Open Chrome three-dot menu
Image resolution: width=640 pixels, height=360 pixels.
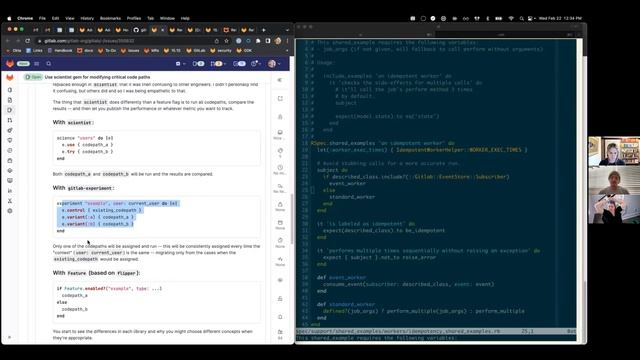click(x=287, y=41)
